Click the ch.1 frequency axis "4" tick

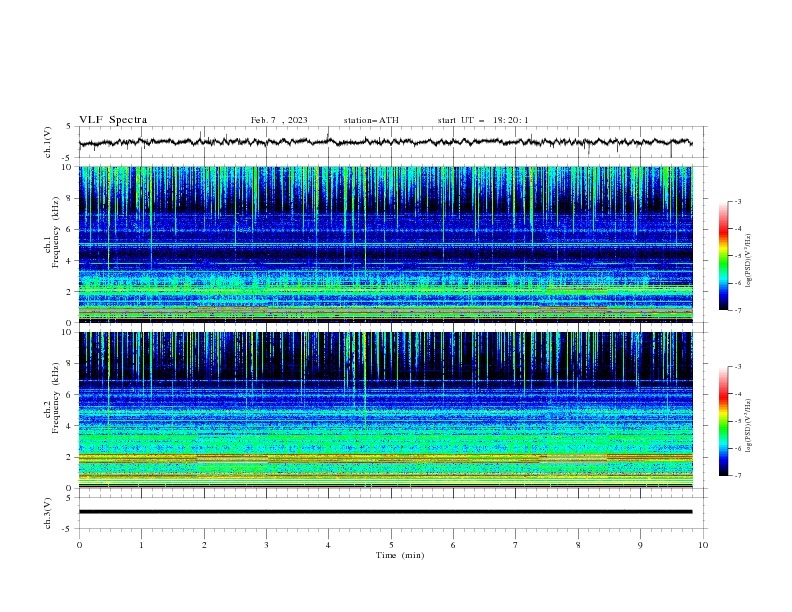[x=69, y=261]
